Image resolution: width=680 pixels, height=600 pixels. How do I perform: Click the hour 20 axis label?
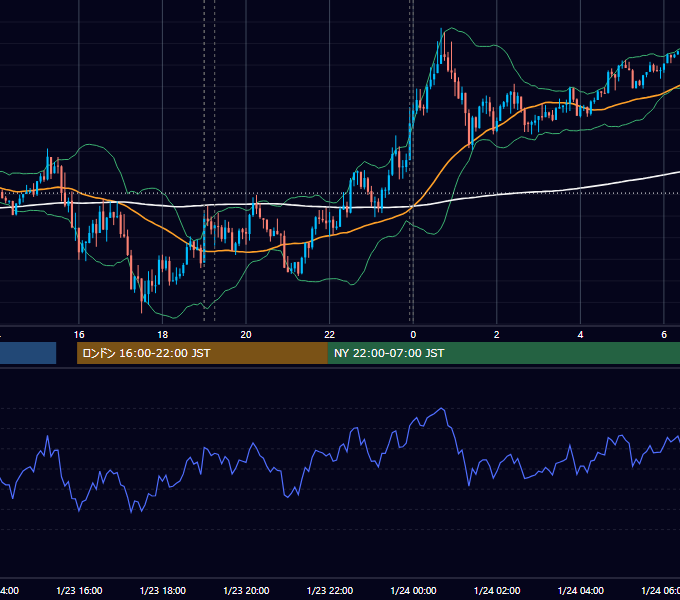tap(246, 334)
